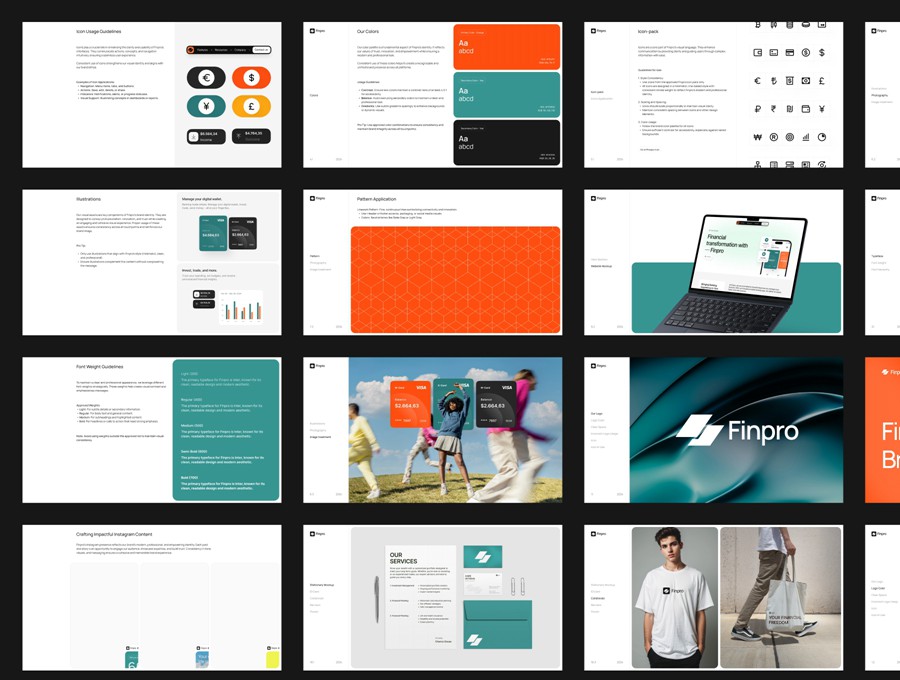
Task: Expand the Company dropdown in the mockup navbar
Action: [240, 50]
